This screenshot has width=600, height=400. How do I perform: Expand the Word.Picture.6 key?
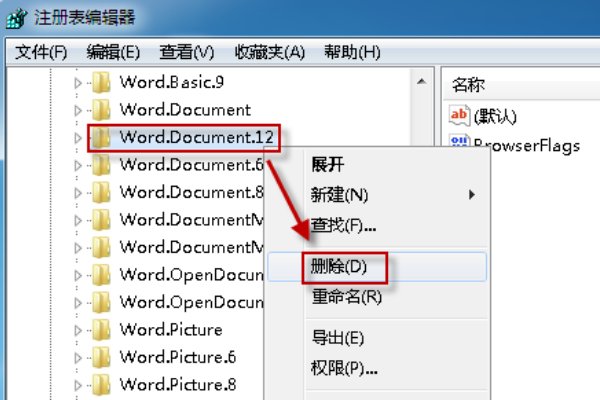click(x=78, y=358)
